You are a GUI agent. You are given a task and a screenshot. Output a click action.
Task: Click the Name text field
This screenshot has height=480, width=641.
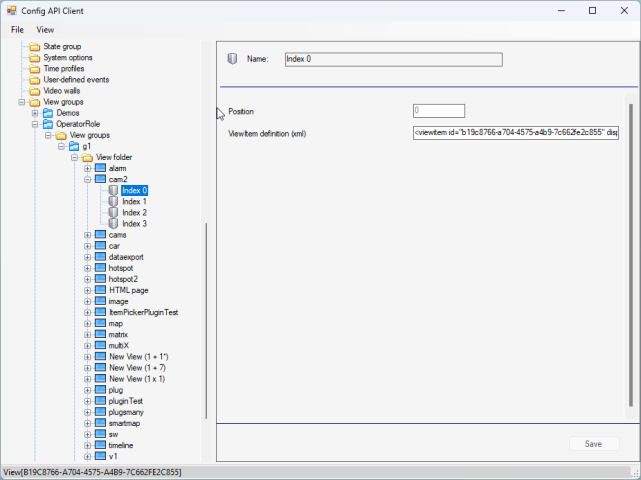[x=392, y=59]
